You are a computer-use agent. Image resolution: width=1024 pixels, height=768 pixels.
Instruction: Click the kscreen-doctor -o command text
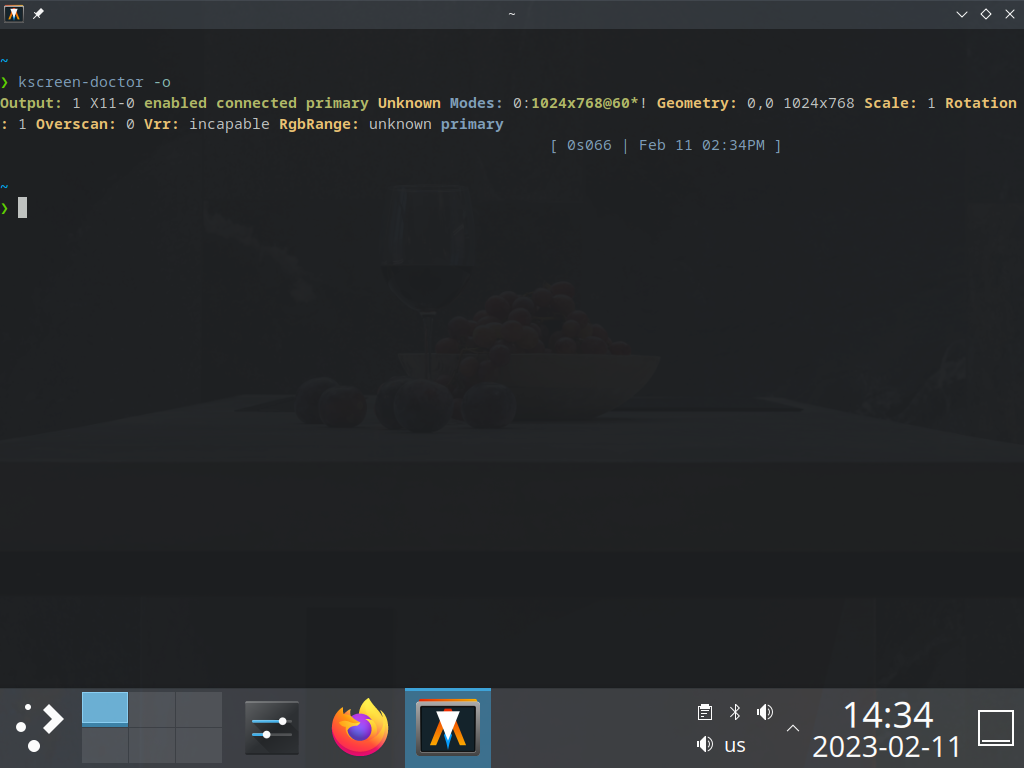(94, 82)
